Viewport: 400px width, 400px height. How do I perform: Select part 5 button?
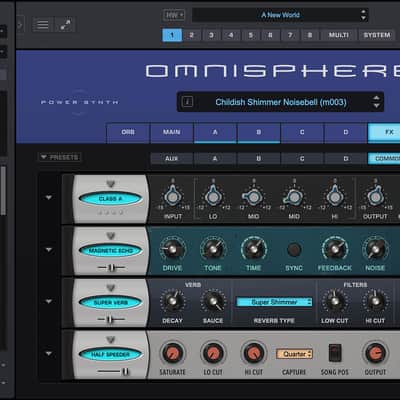coord(251,35)
